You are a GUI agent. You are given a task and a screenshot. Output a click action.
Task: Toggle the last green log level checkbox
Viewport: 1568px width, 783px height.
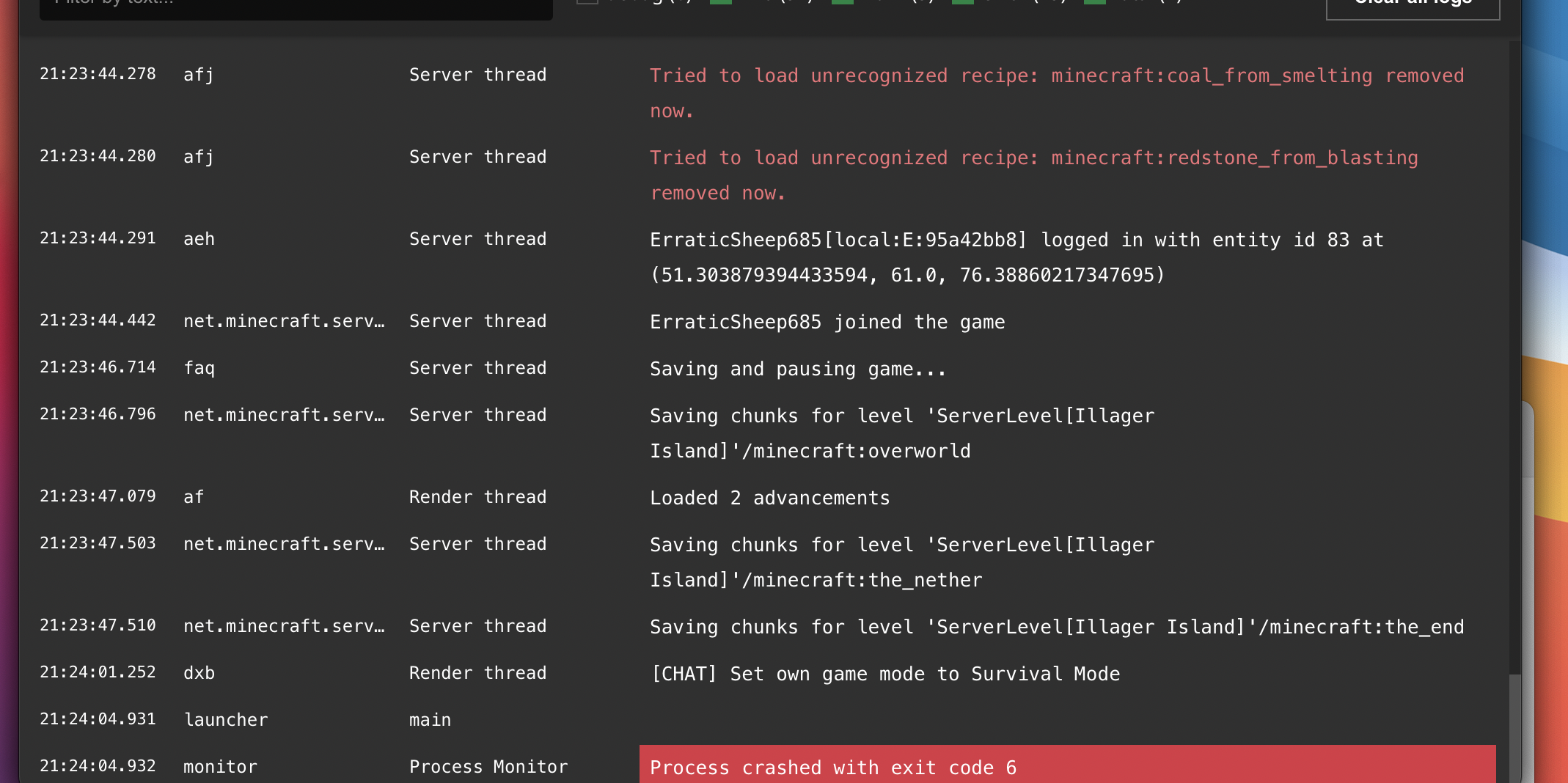click(x=1094, y=1)
